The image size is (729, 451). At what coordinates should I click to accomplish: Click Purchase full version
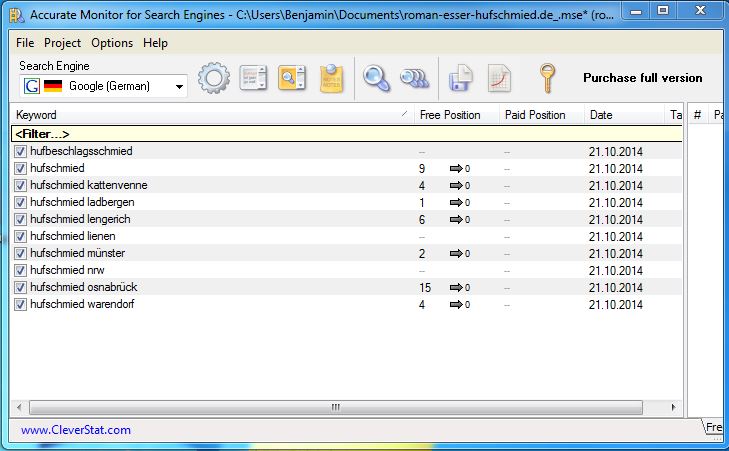coord(643,78)
